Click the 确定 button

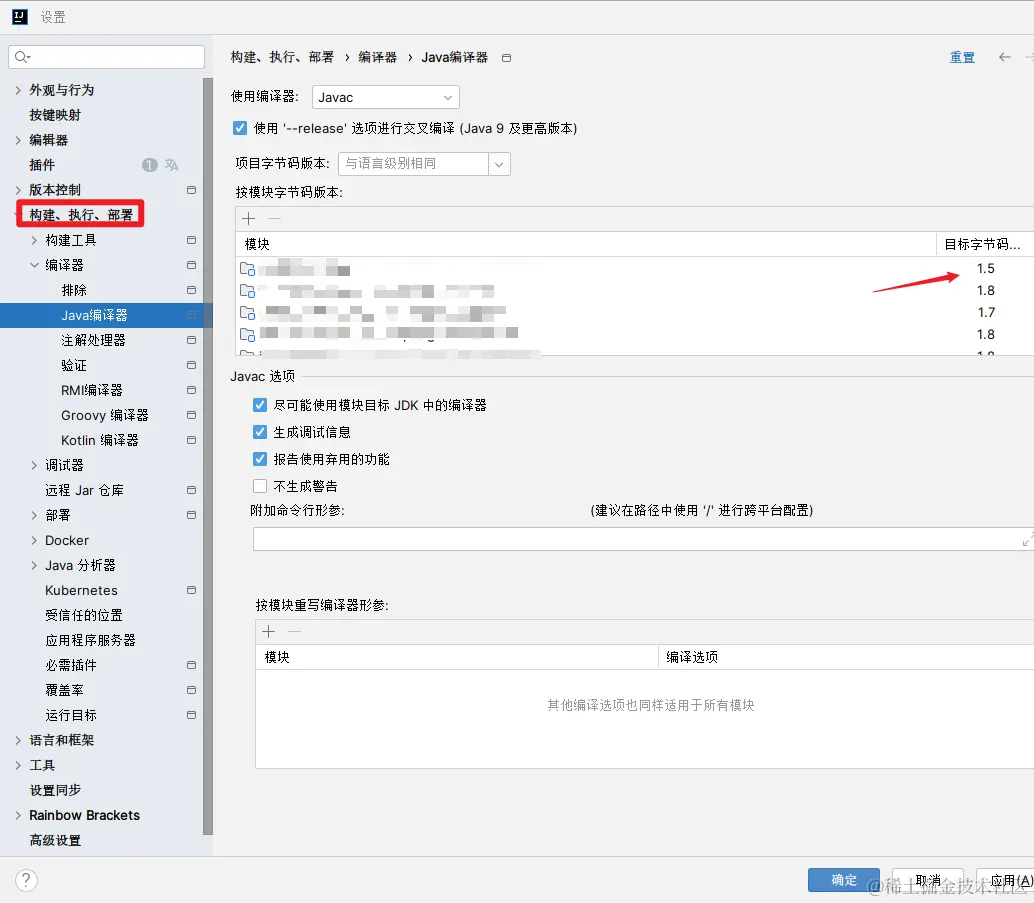click(844, 880)
